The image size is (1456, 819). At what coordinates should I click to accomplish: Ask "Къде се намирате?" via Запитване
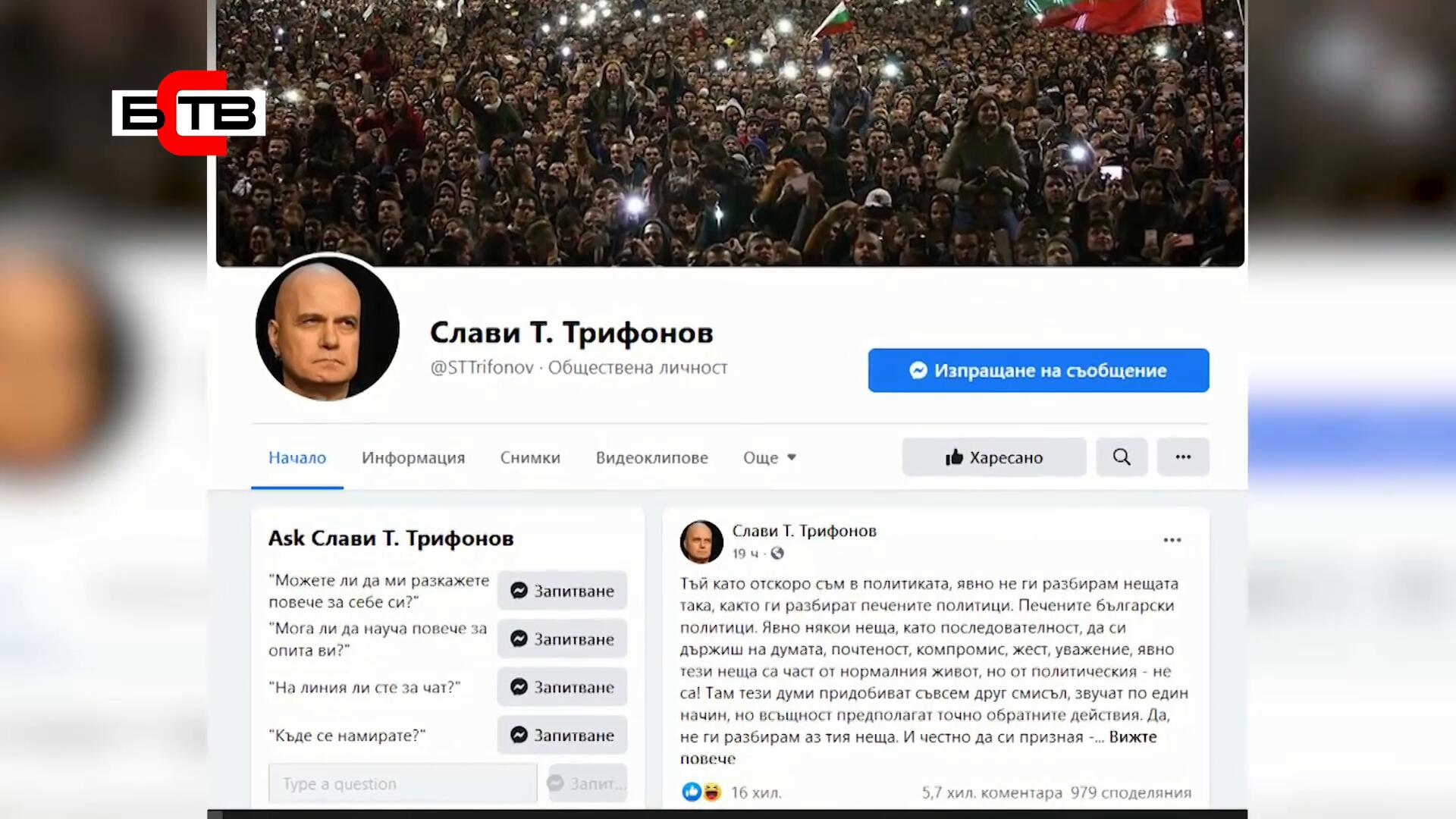click(x=562, y=735)
